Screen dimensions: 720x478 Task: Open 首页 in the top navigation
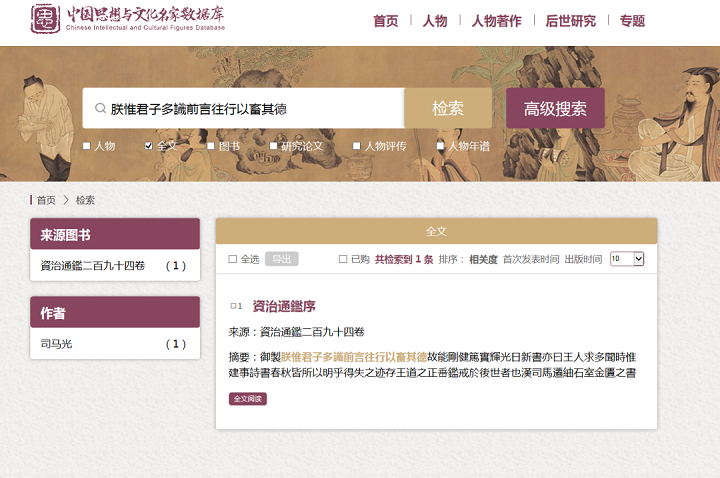[x=385, y=21]
